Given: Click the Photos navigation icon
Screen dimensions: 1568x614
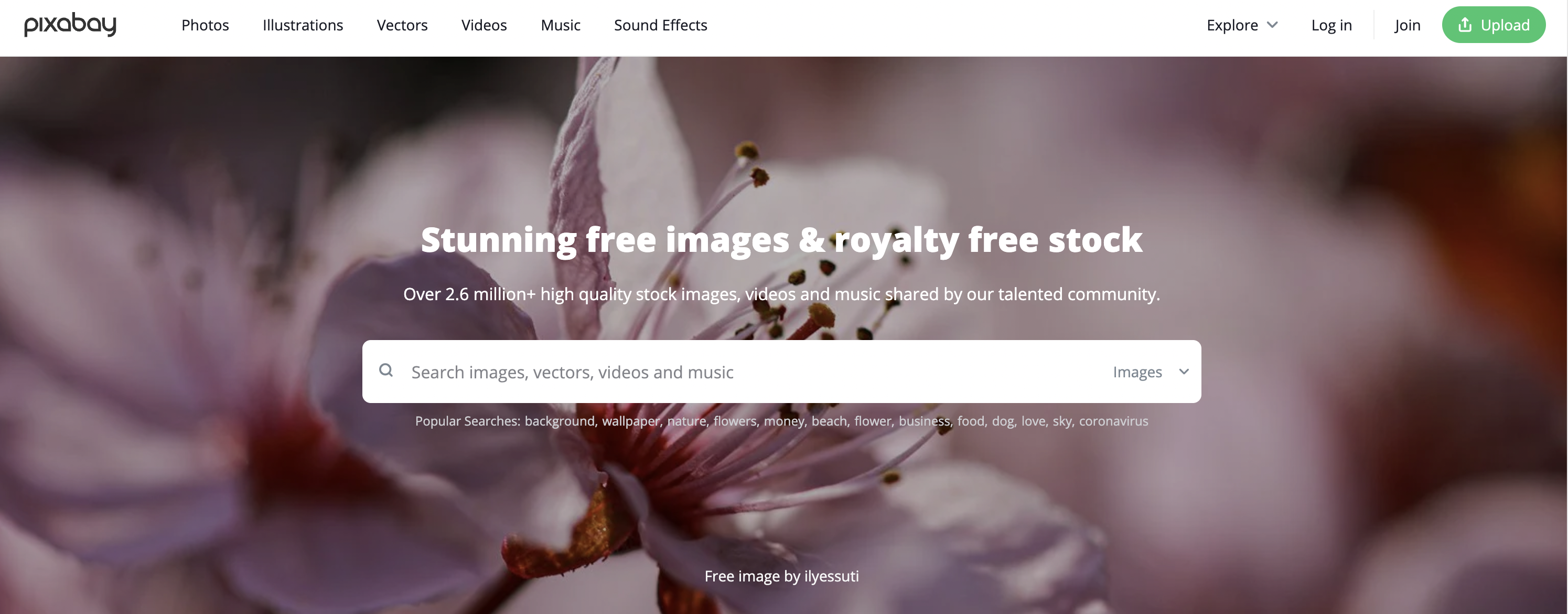Looking at the screenshot, I should coord(205,25).
